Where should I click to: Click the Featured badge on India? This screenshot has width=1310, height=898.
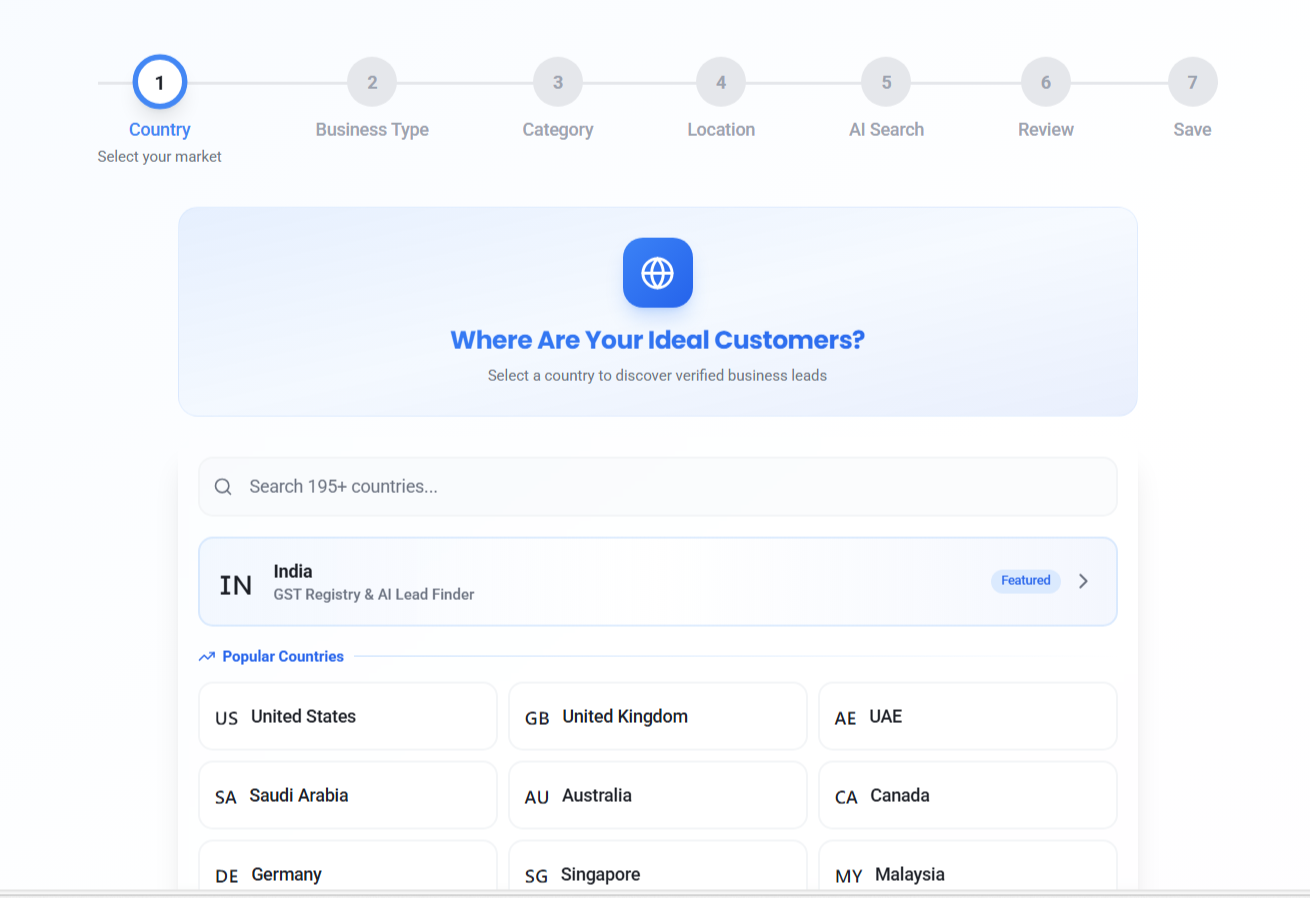(x=1025, y=581)
